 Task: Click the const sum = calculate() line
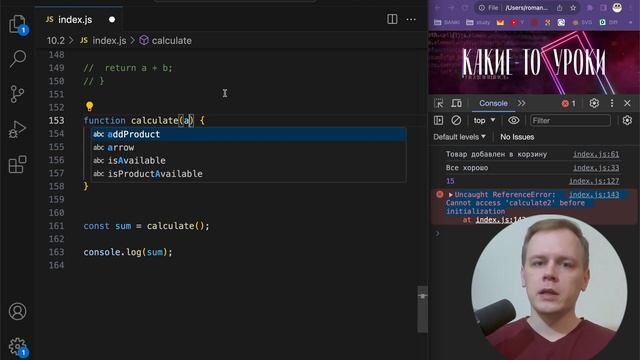point(146,226)
